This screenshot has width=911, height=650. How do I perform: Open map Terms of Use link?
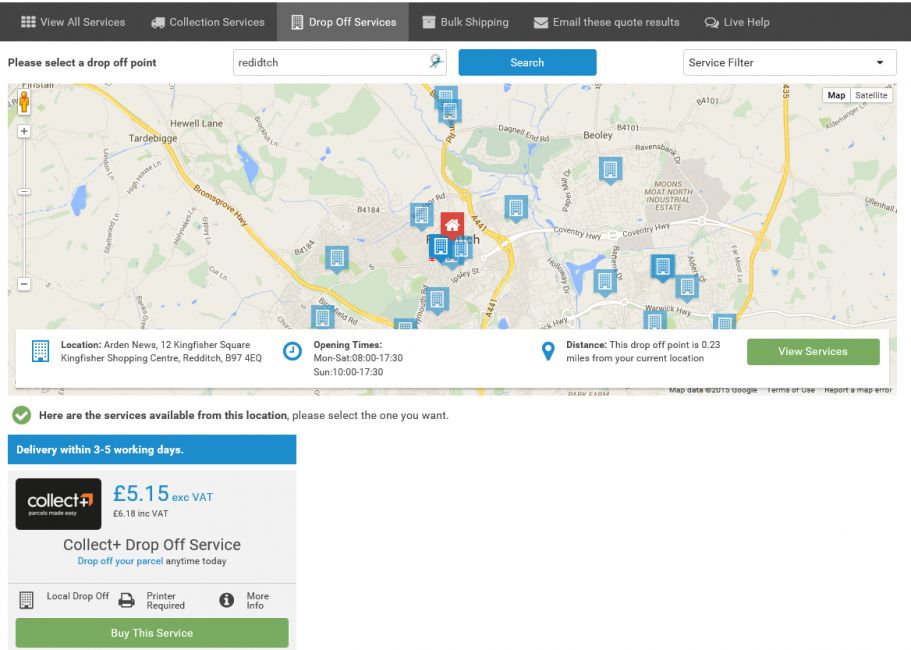[790, 390]
